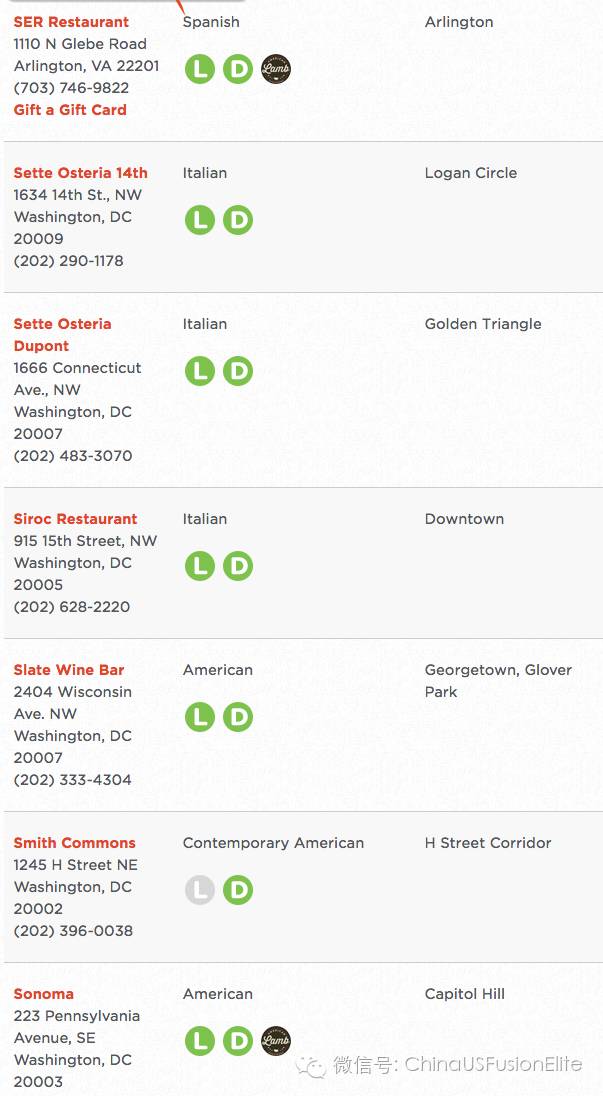
Task: Select Lunch icon under Sette Osteria 14th
Action: point(200,220)
